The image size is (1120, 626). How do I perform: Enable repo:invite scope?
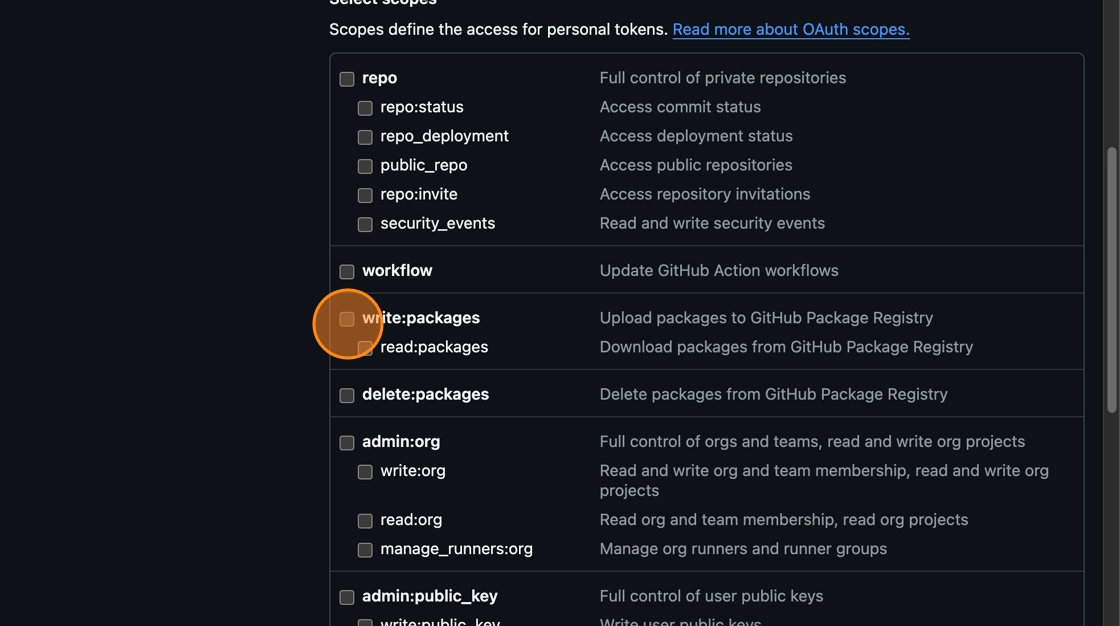tap(365, 195)
